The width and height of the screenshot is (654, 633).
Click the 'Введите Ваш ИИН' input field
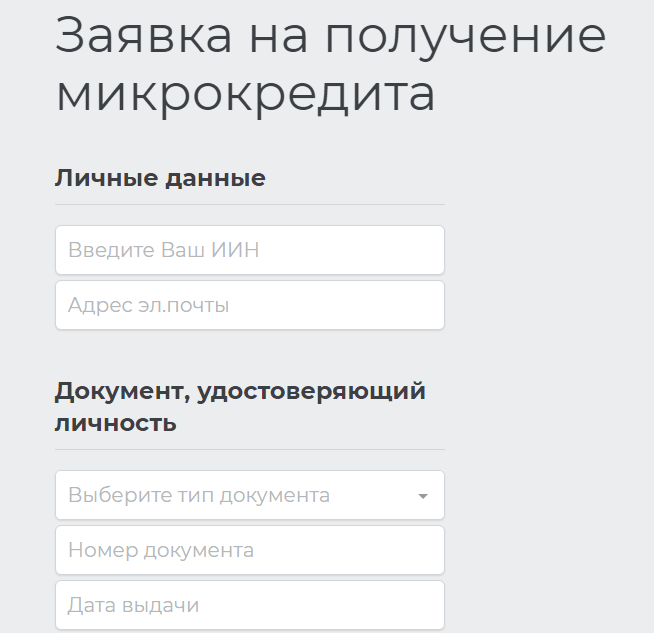pyautogui.click(x=249, y=250)
